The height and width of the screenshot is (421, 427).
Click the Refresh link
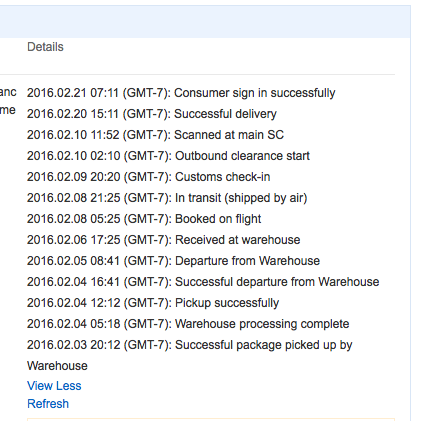[48, 404]
